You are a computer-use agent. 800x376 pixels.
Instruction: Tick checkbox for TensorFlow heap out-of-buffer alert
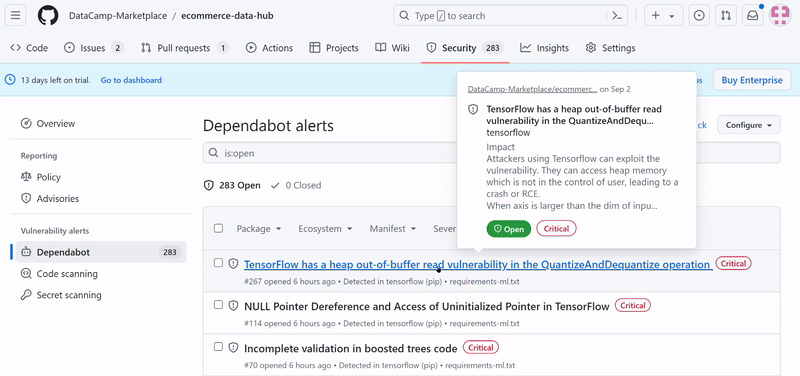point(218,263)
